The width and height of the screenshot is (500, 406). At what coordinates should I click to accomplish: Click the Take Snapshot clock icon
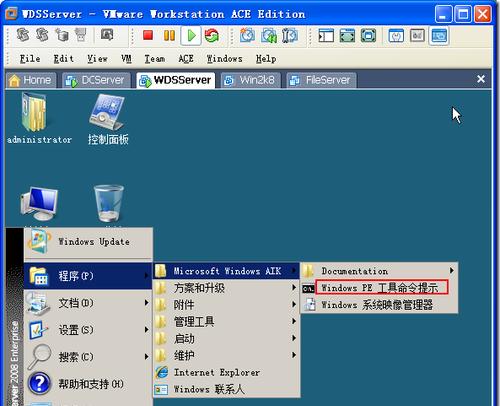(x=247, y=35)
